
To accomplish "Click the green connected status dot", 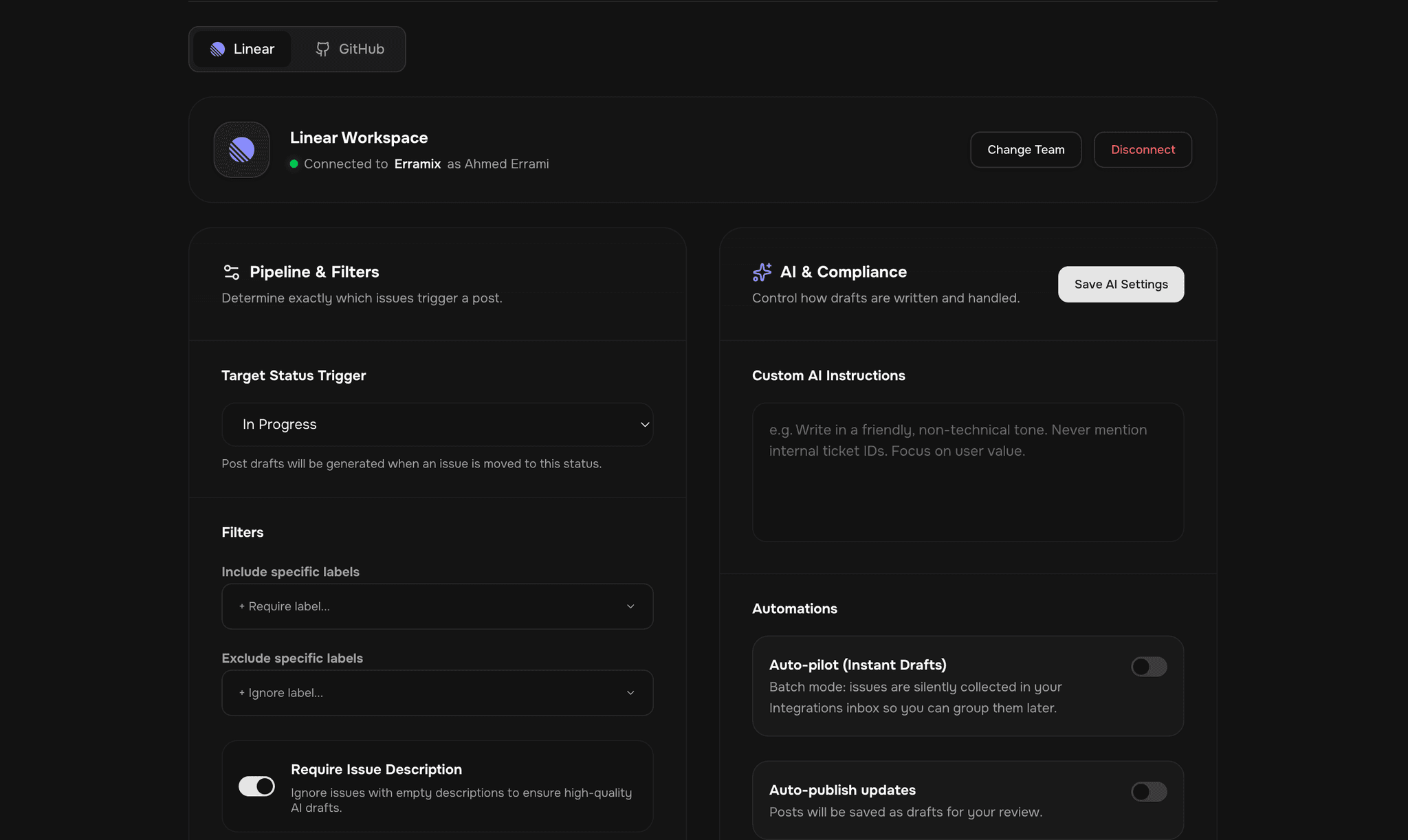I will click(294, 164).
